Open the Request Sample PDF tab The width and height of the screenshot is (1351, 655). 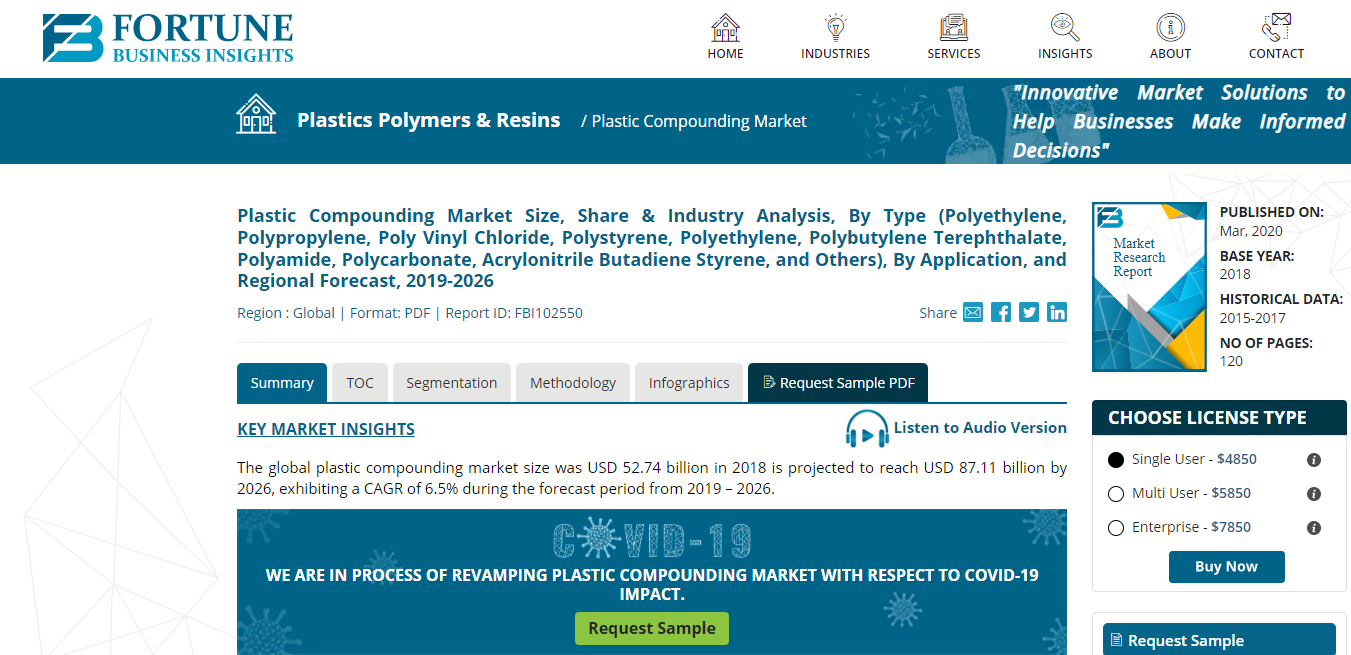(838, 383)
